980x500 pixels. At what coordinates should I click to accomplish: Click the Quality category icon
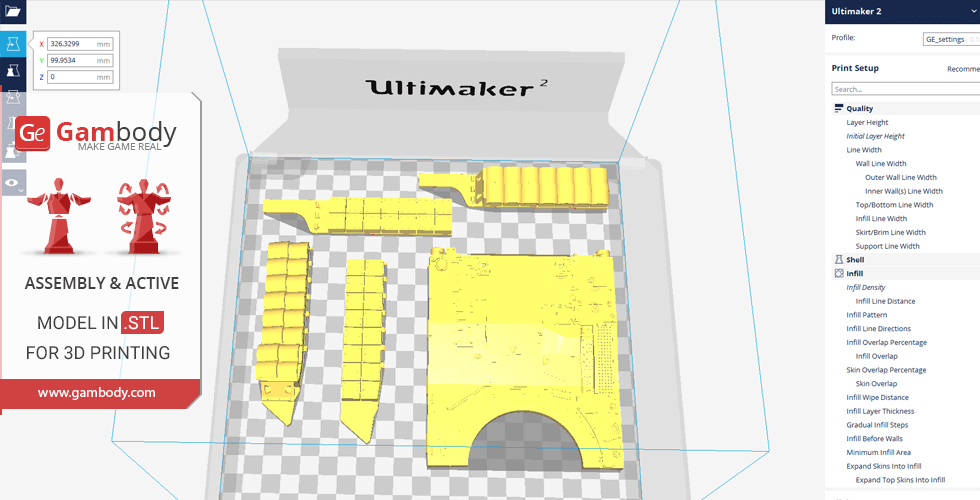pos(839,108)
